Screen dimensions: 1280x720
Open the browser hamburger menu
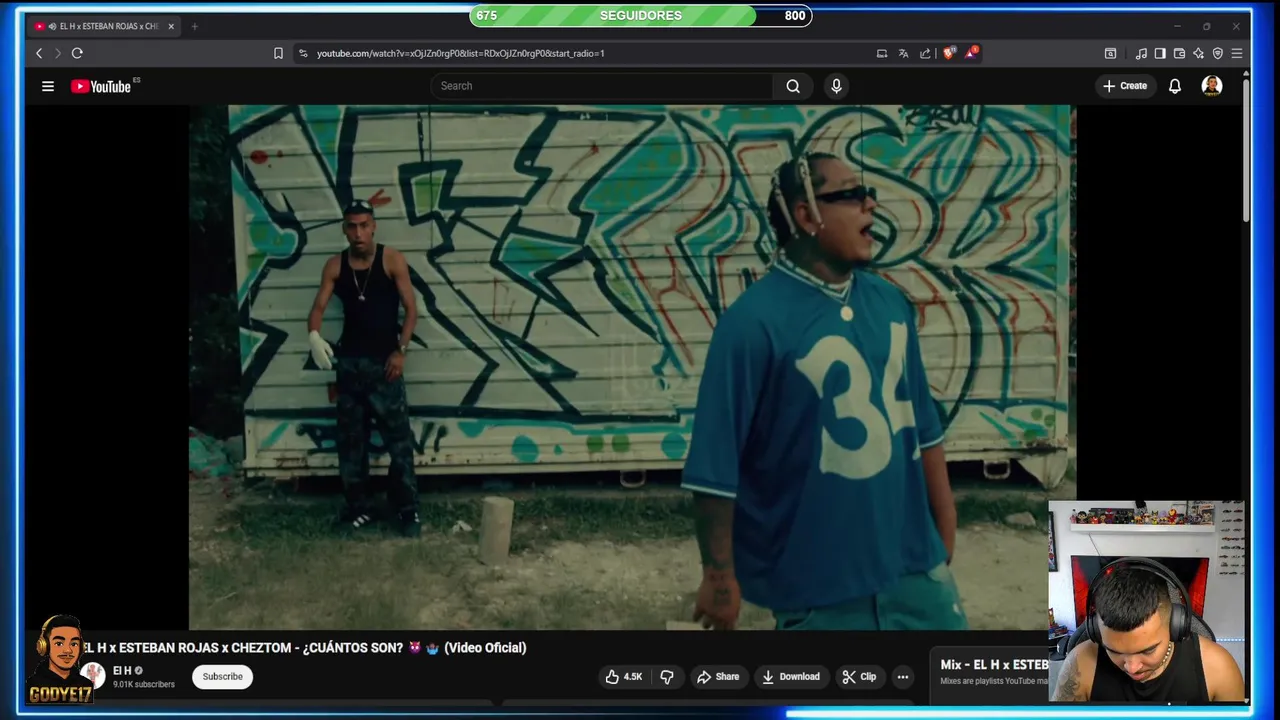click(x=1237, y=53)
